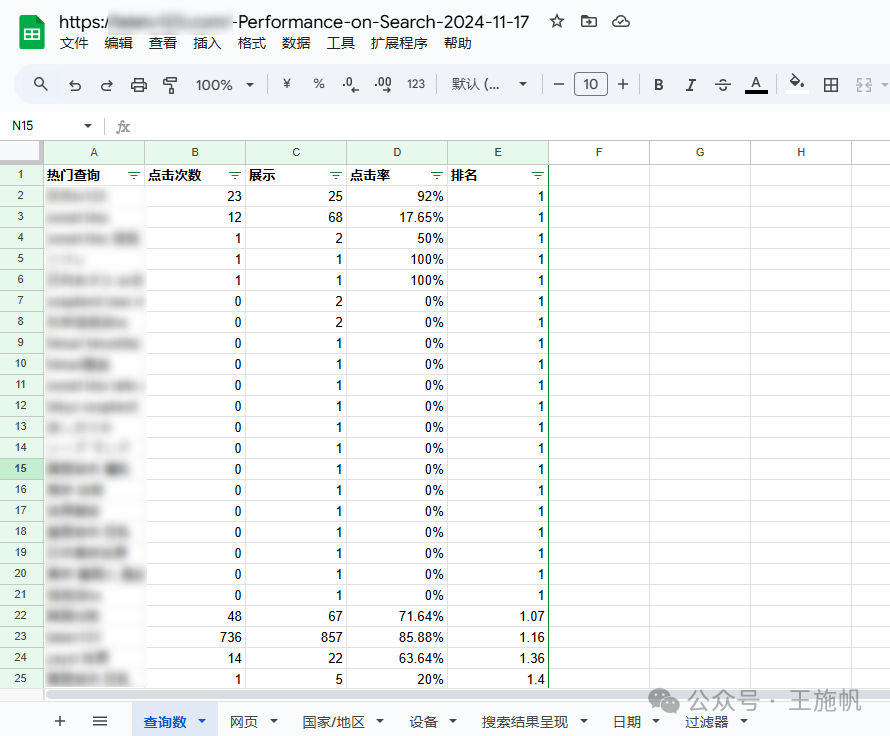890x736 pixels.
Task: Star this spreadsheet
Action: coord(557,22)
